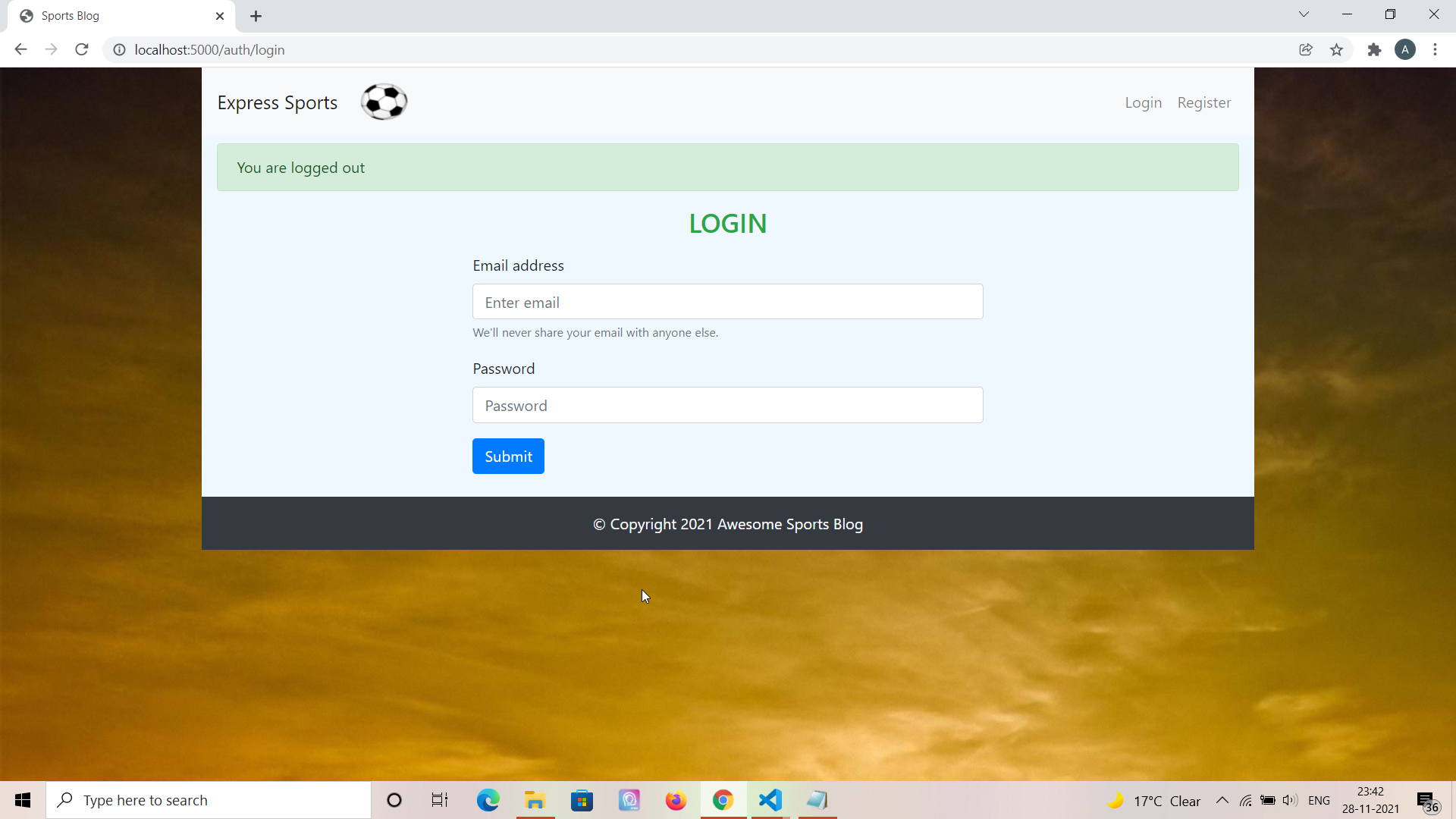Screen dimensions: 1456x819
Task: Open the Register nav link
Action: (1203, 102)
